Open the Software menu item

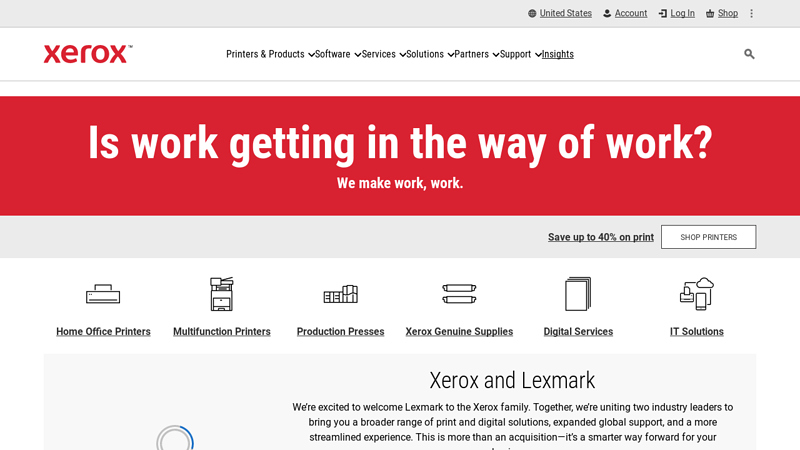pyautogui.click(x=333, y=54)
